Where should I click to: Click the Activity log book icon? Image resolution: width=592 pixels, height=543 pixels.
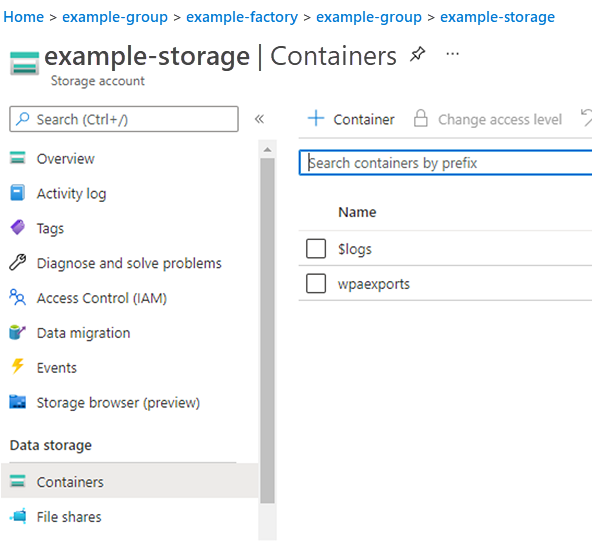tap(17, 193)
